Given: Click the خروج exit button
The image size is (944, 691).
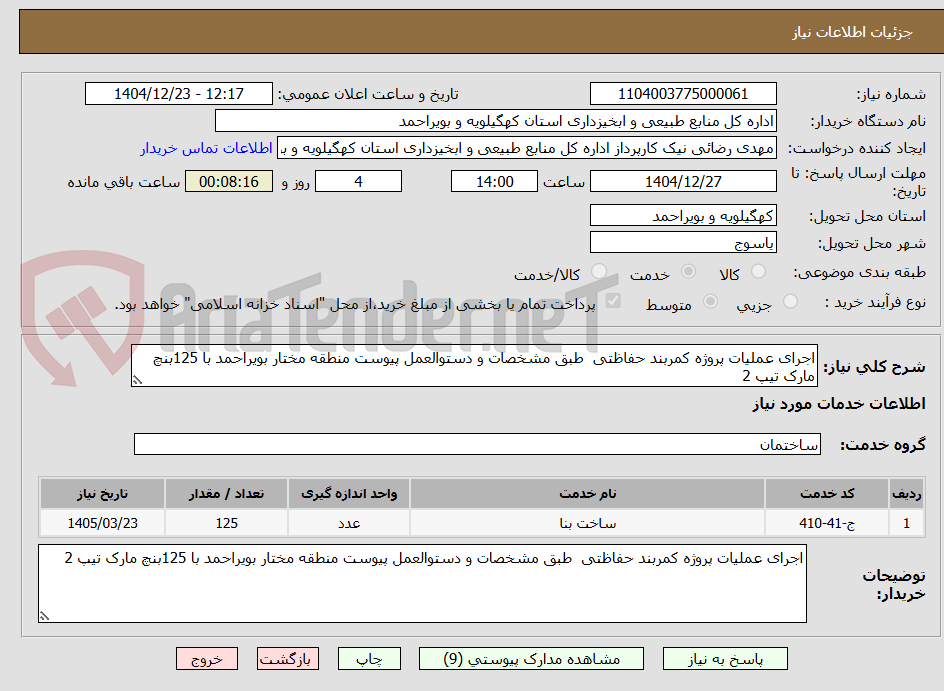Looking at the screenshot, I should [x=207, y=659].
